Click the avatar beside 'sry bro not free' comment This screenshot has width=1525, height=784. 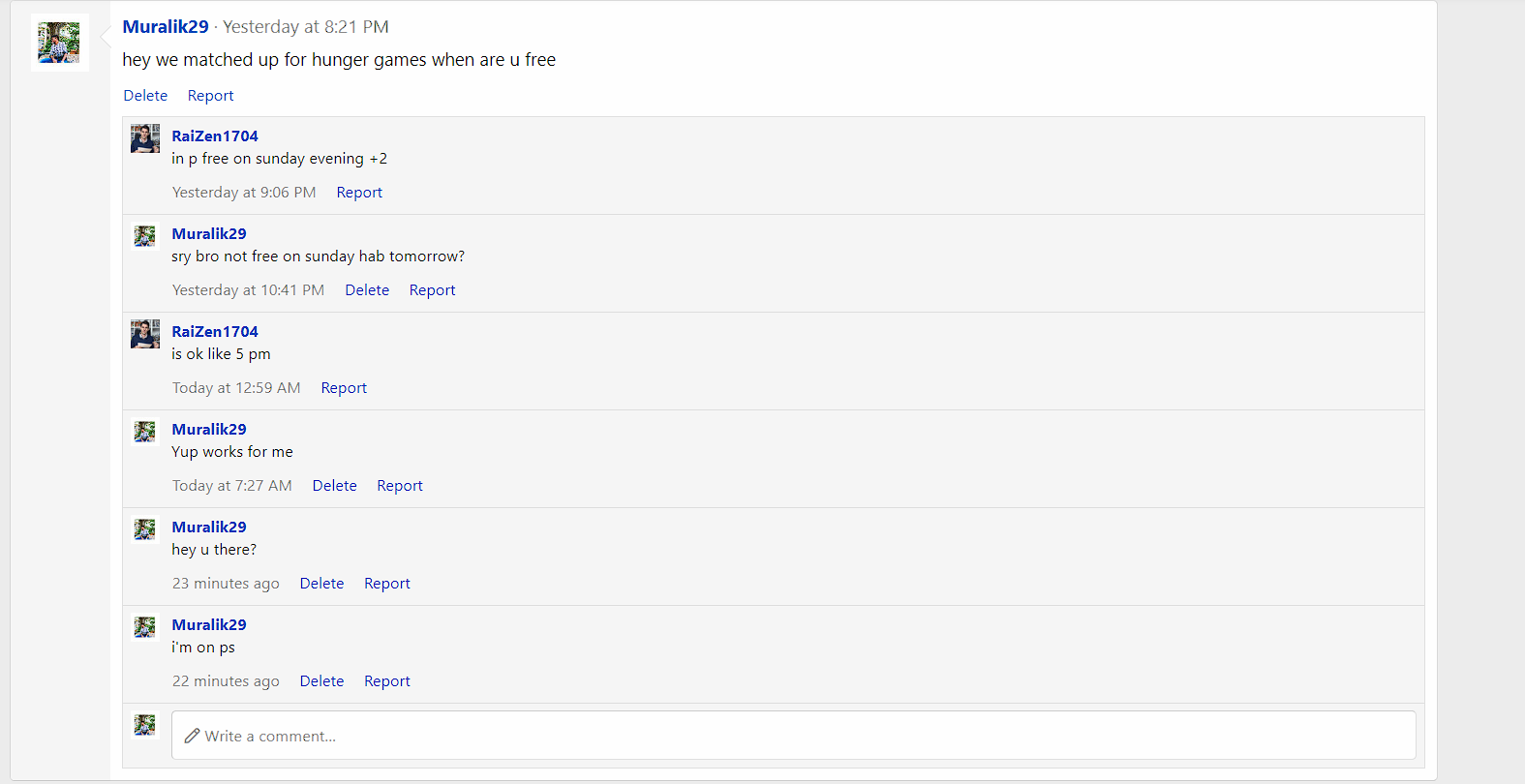click(x=145, y=236)
